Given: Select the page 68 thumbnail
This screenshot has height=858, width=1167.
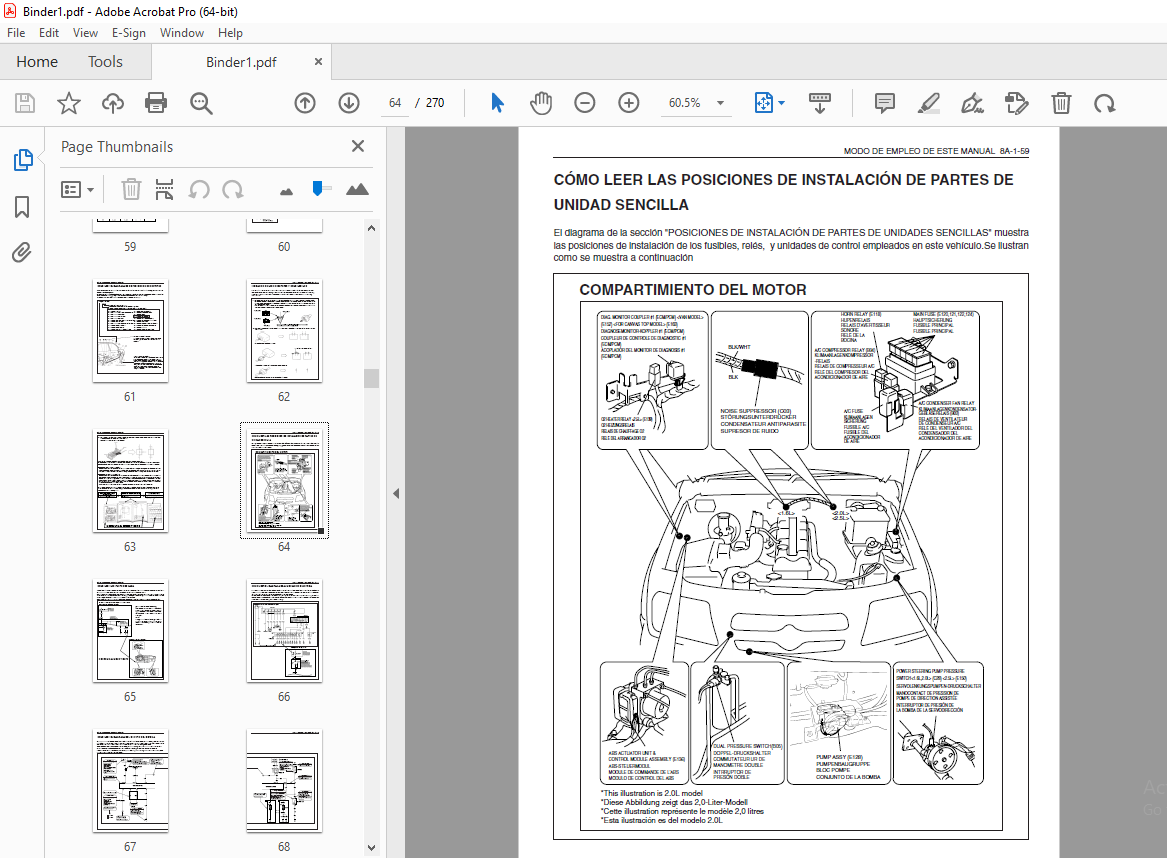Looking at the screenshot, I should (x=284, y=781).
